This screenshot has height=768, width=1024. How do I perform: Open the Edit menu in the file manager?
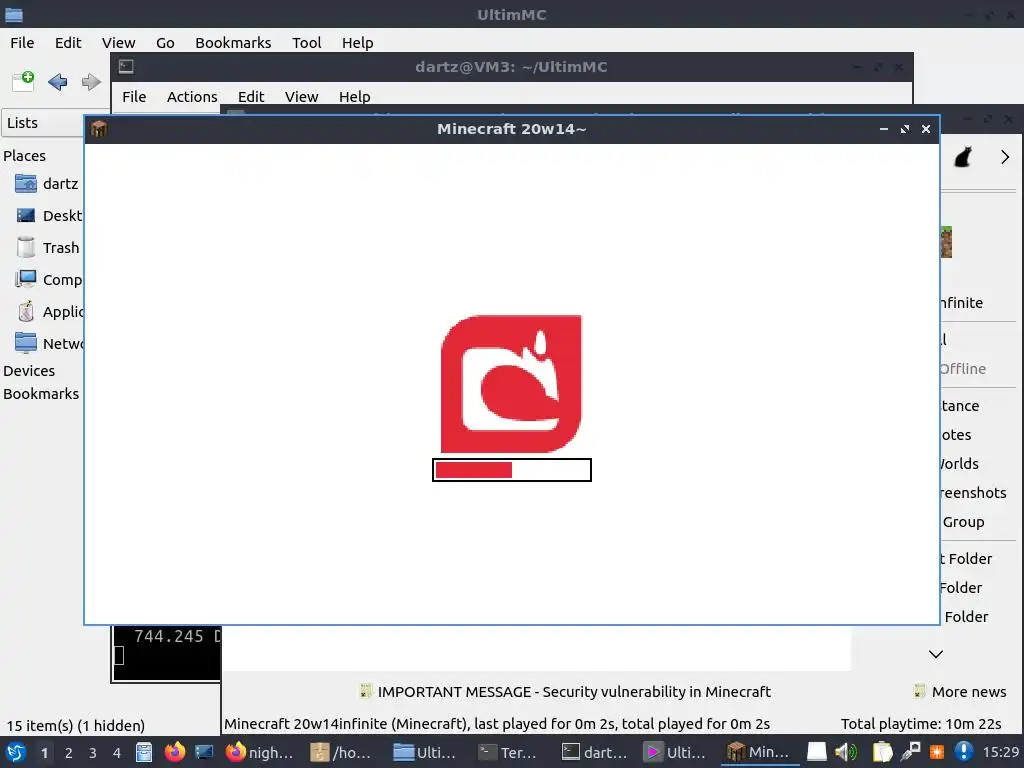(68, 42)
